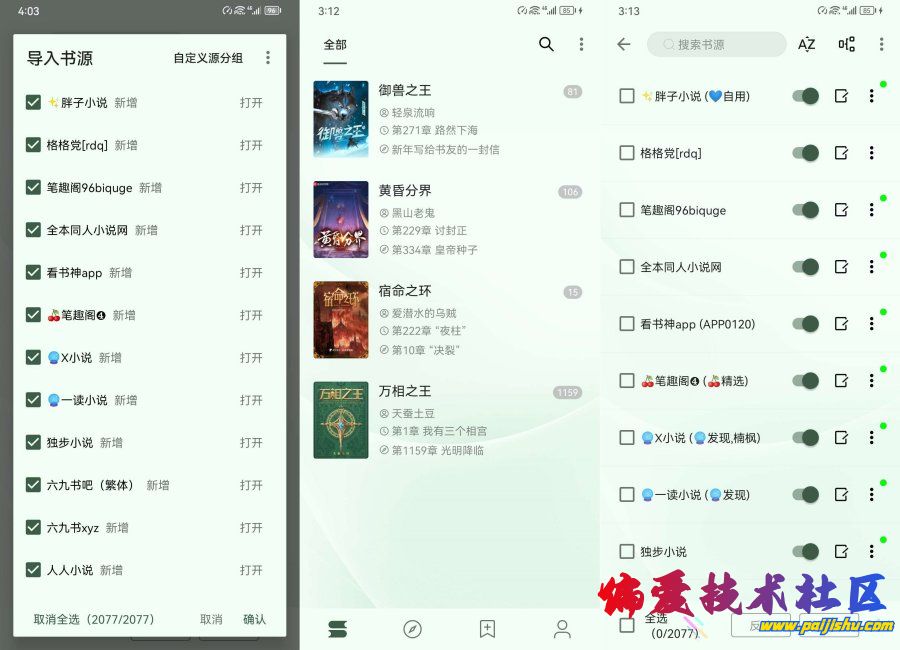Image resolution: width=900 pixels, height=650 pixels.
Task: Click the 搜索书源 search field
Action: point(716,44)
